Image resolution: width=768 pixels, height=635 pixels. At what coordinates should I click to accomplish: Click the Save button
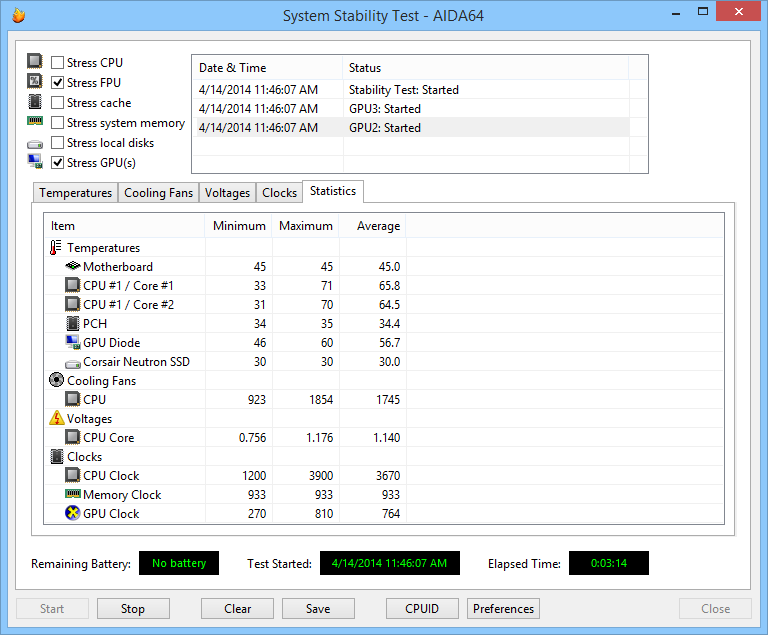pyautogui.click(x=318, y=608)
